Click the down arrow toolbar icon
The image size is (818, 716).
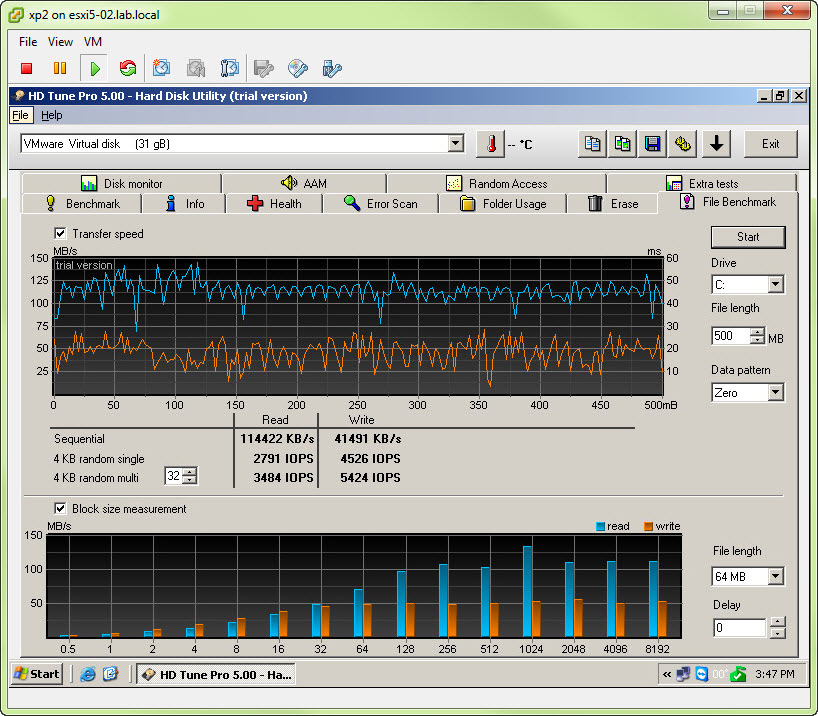pyautogui.click(x=715, y=144)
